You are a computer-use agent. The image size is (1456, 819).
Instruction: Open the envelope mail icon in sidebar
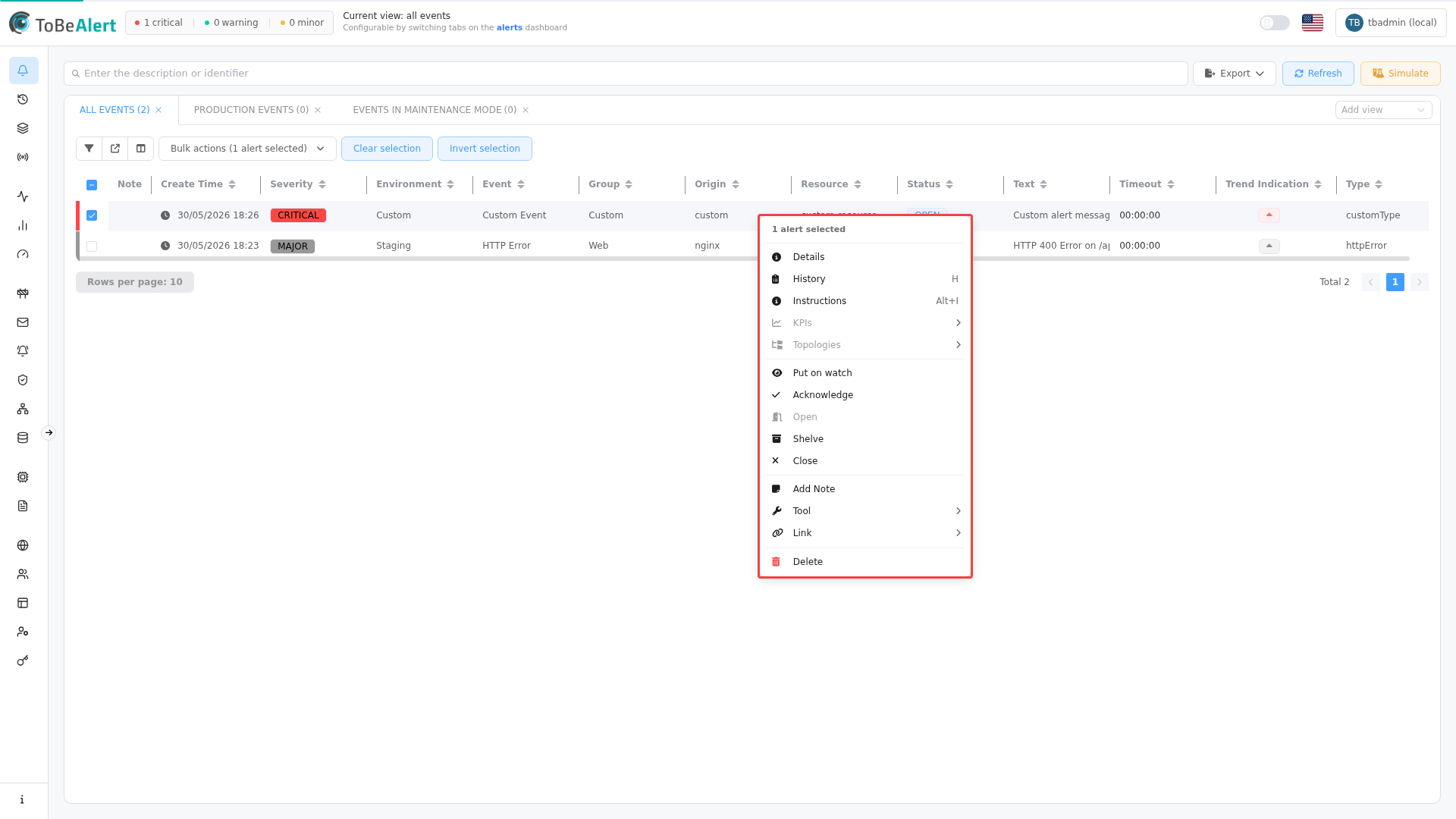click(x=23, y=322)
